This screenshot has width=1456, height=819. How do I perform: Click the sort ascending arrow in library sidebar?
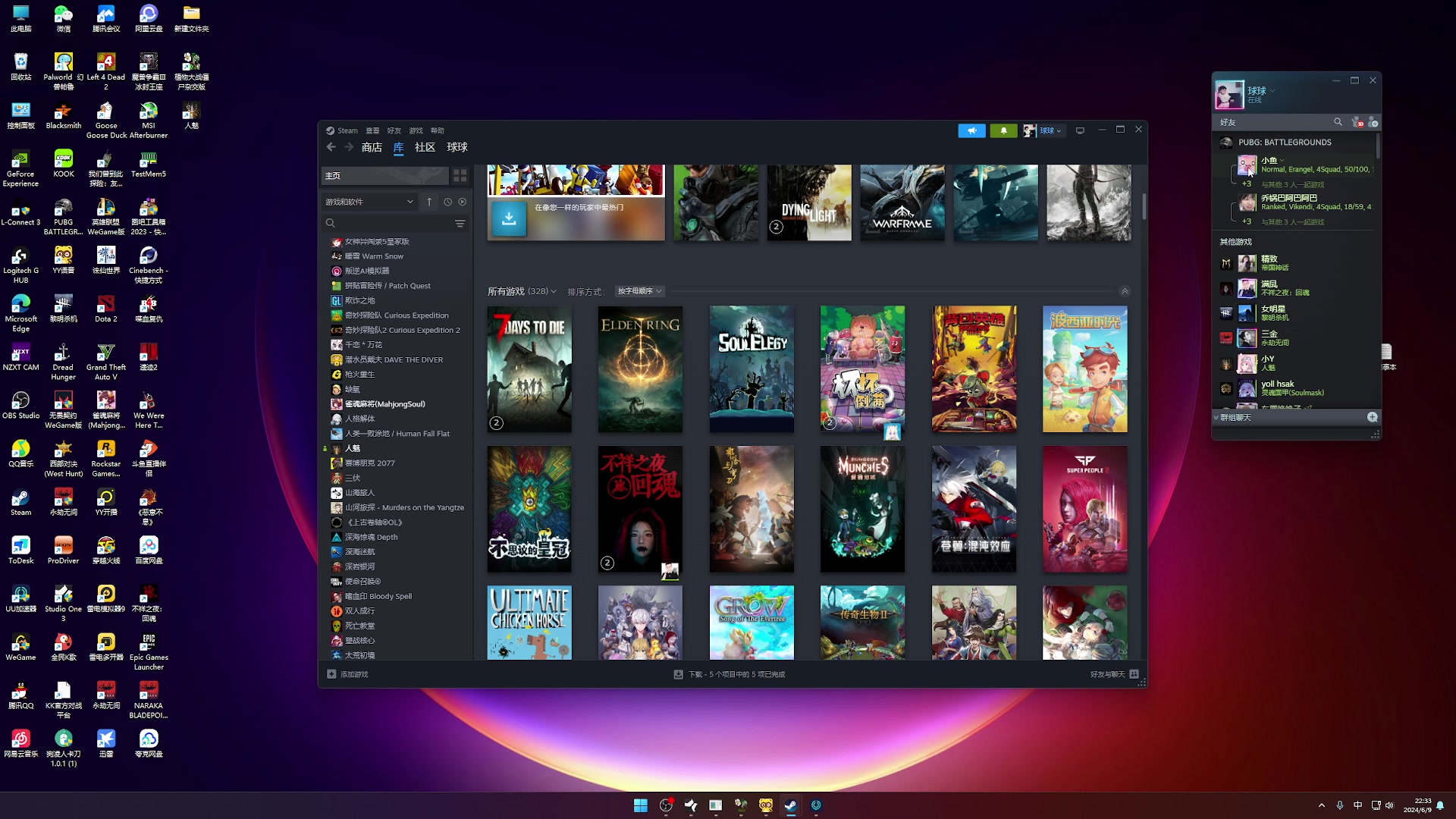(x=429, y=202)
